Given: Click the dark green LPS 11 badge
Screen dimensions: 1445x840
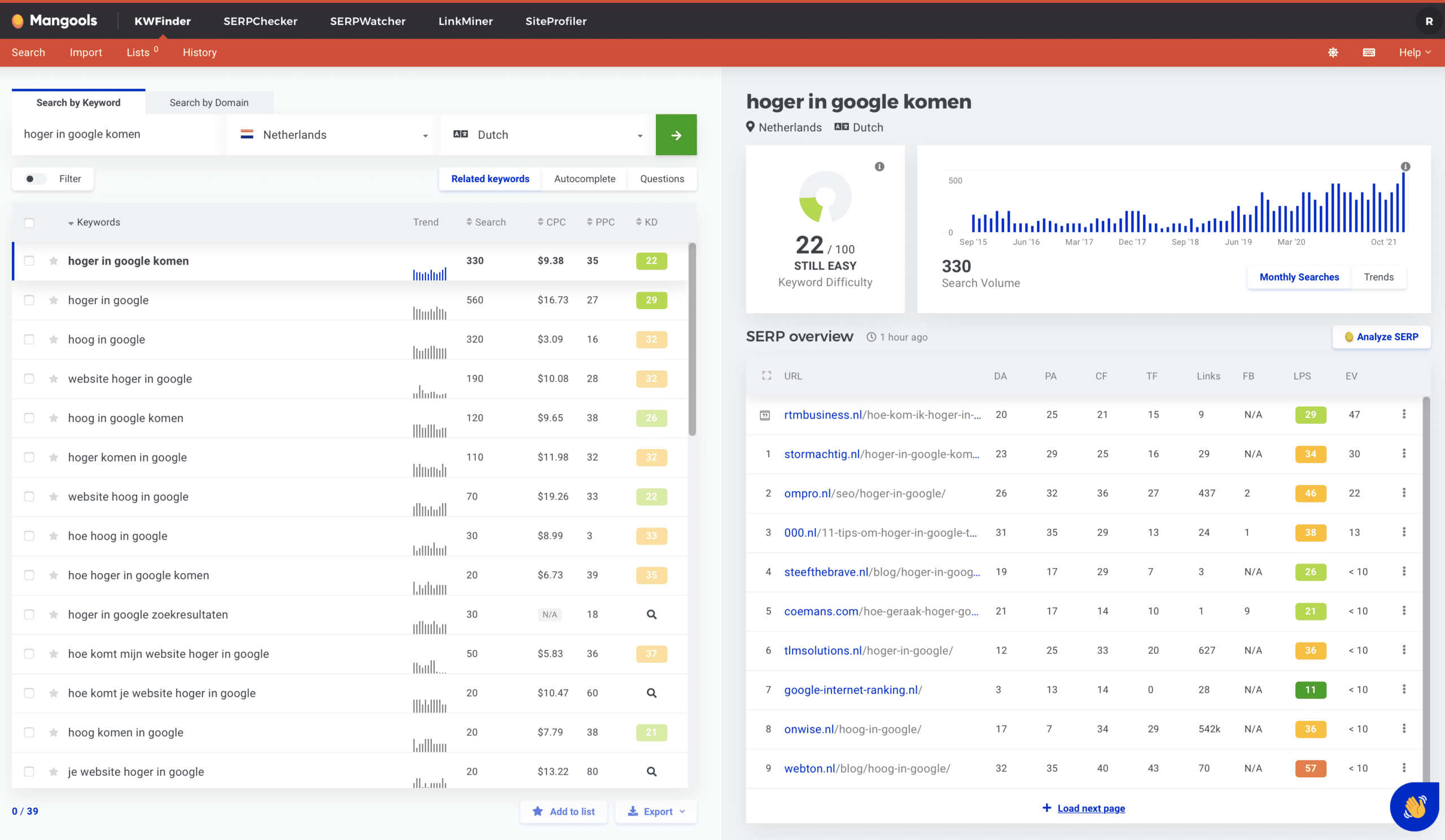Looking at the screenshot, I should point(1310,689).
